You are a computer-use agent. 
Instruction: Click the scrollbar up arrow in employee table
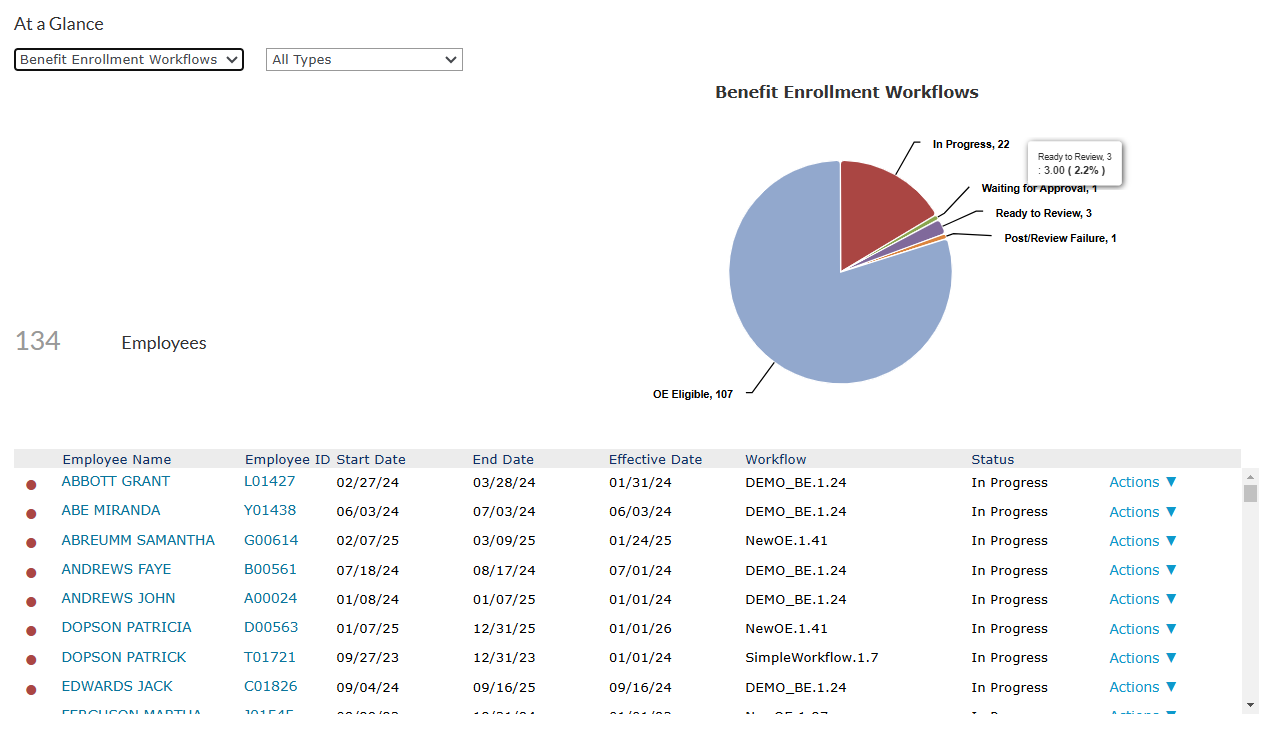click(x=1249, y=477)
